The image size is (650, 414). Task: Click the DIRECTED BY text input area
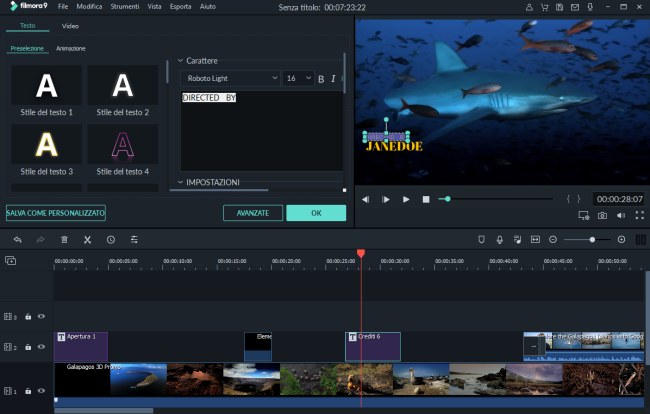point(262,131)
